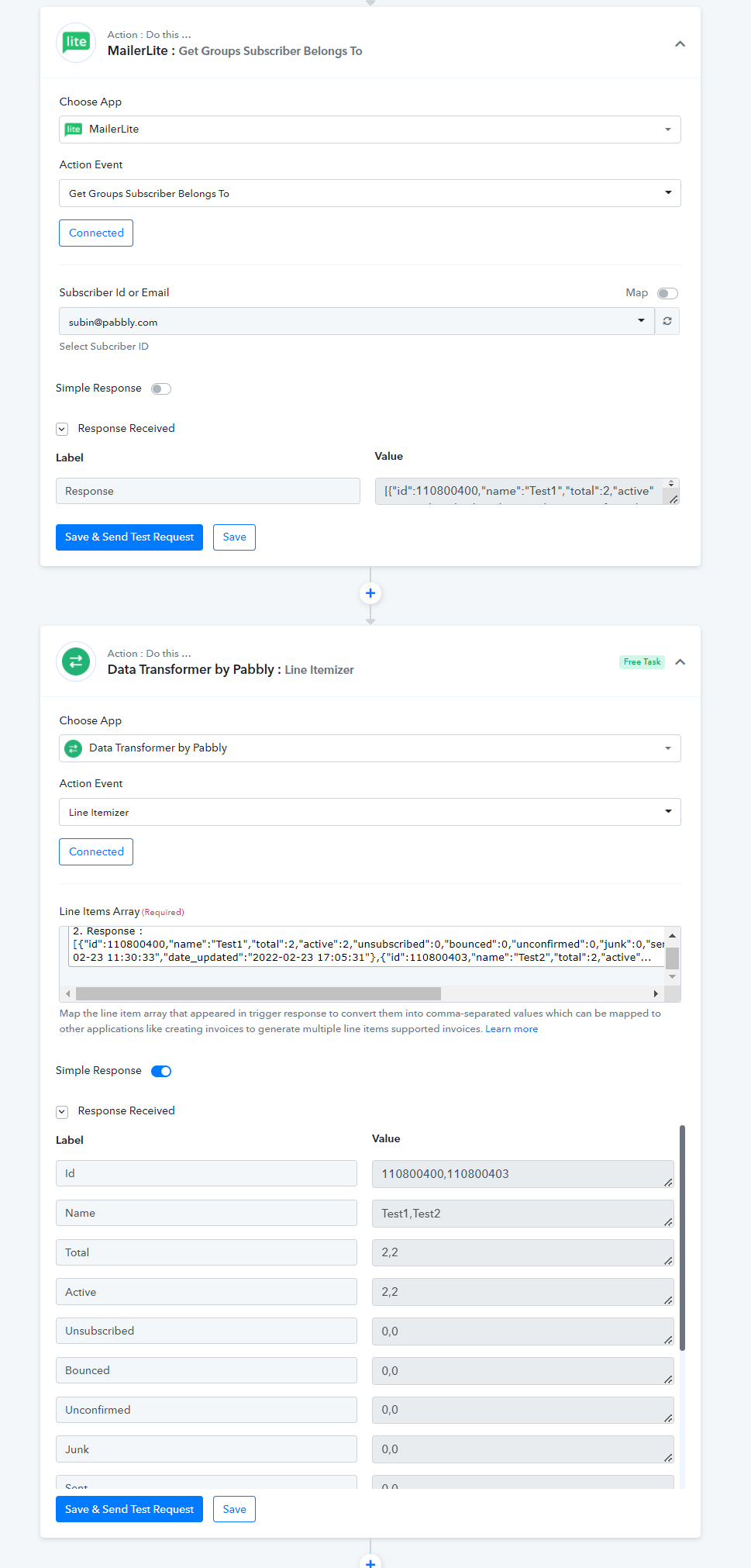Click the resize handle of the MailerLite Response value box

[x=673, y=499]
